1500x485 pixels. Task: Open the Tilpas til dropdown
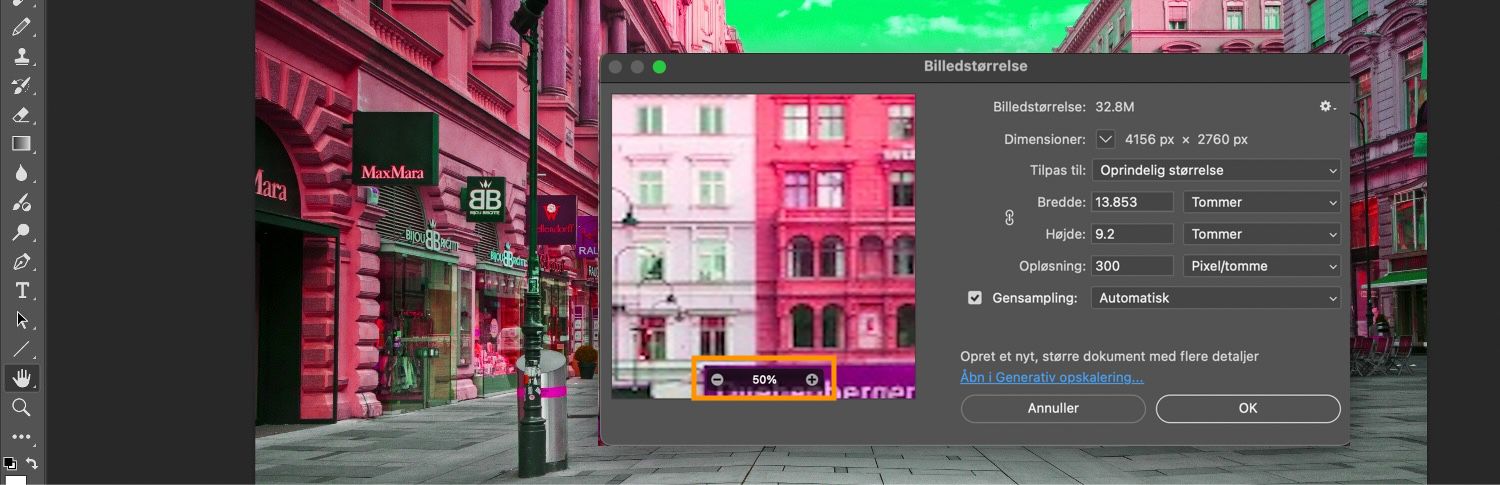click(x=1216, y=170)
